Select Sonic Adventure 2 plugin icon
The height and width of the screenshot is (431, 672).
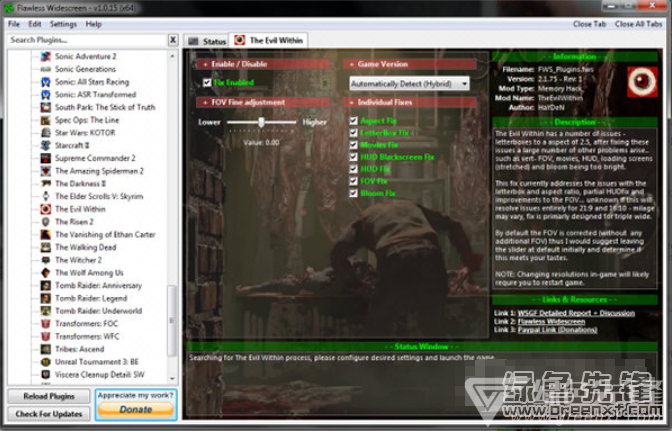tap(46, 56)
